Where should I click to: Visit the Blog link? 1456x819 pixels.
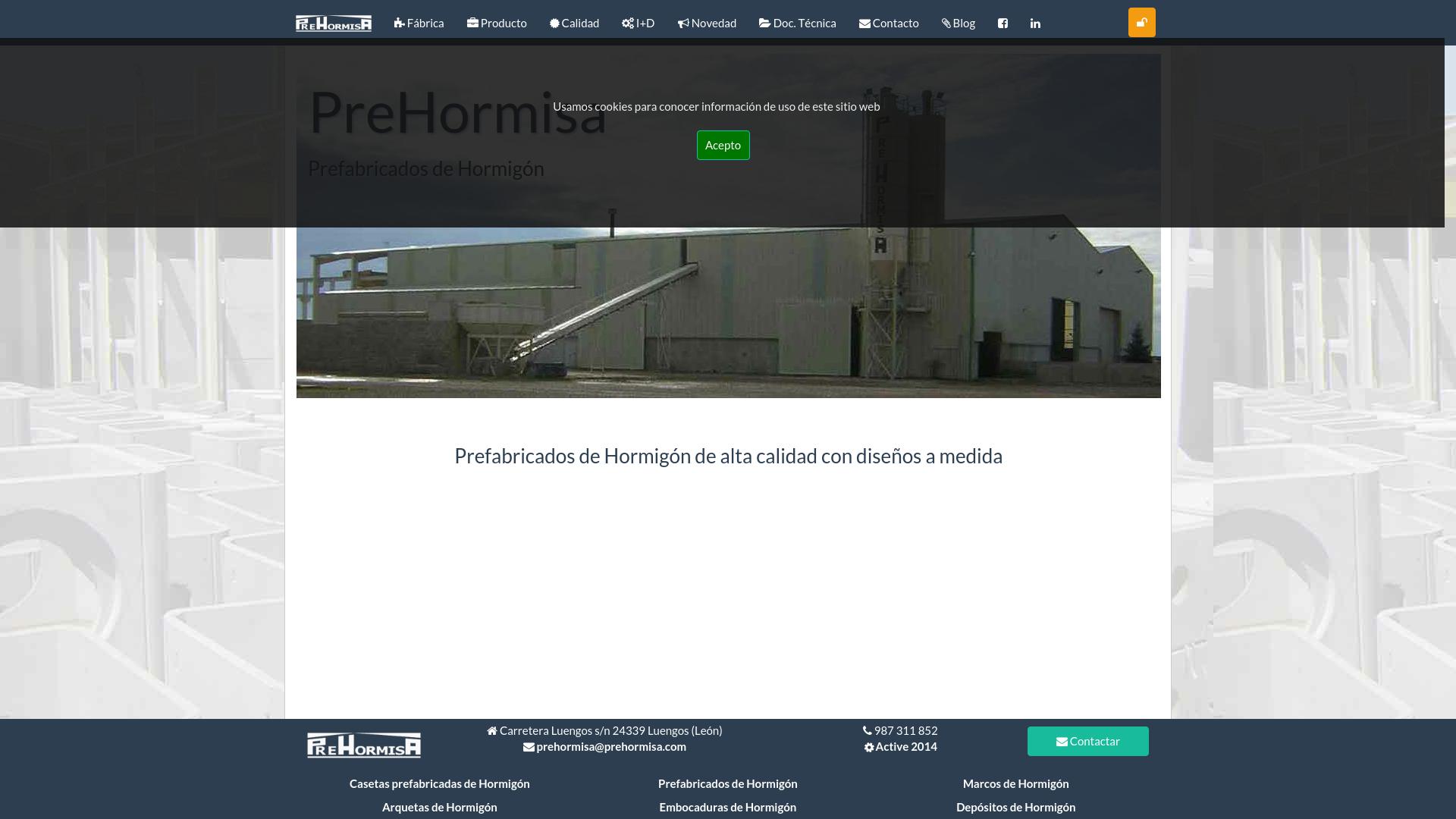click(958, 24)
